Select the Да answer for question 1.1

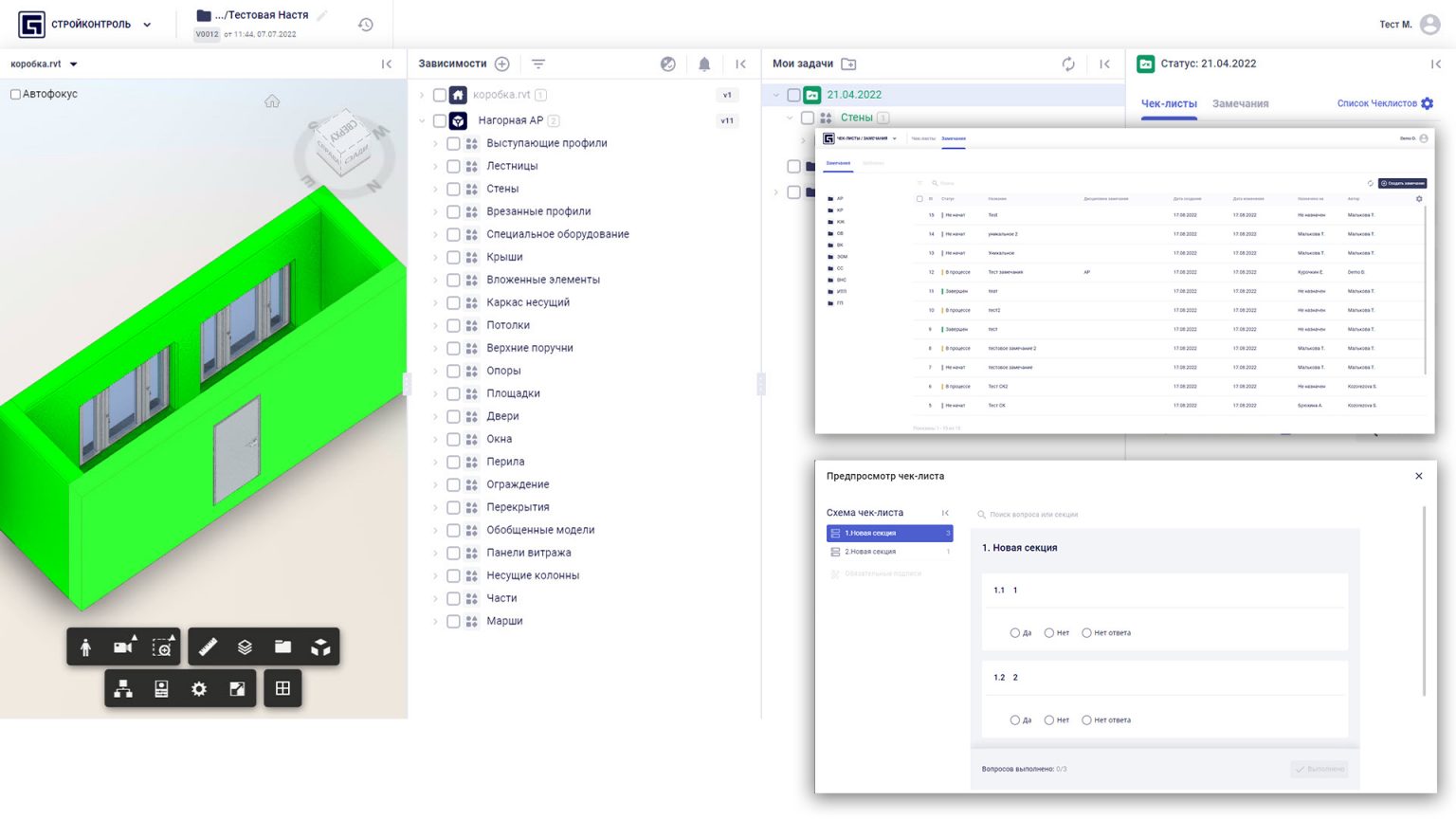1015,632
